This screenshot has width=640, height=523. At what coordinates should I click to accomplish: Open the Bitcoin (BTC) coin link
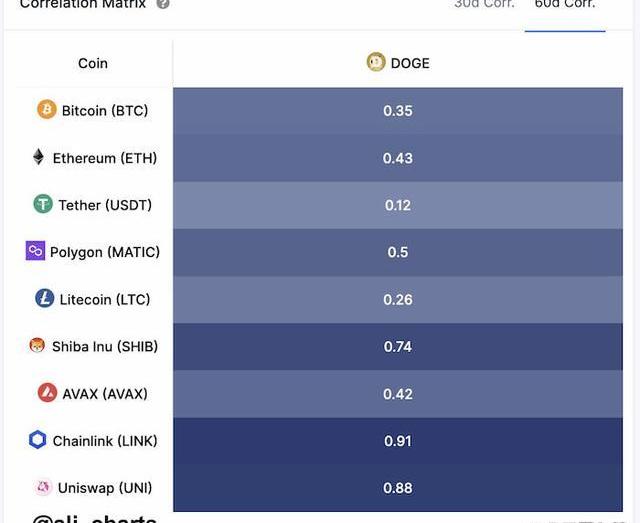point(105,110)
